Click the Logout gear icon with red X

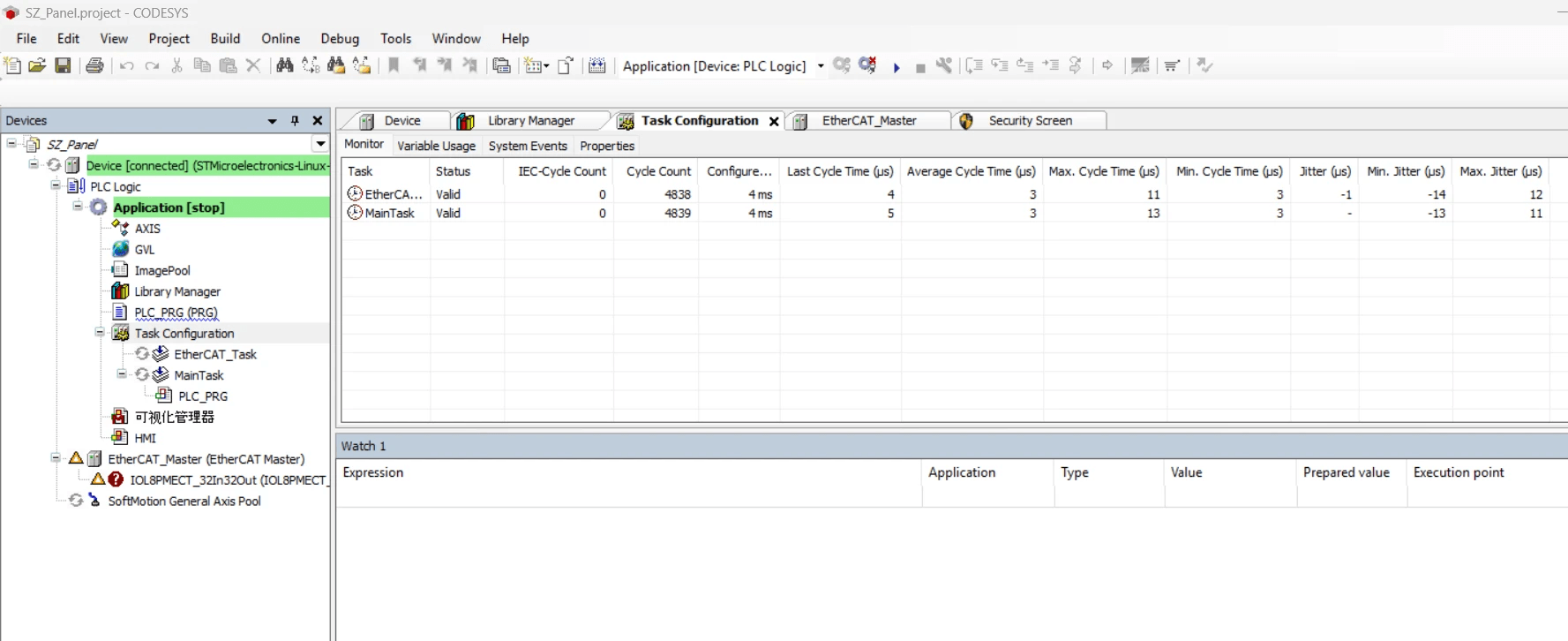pos(867,65)
